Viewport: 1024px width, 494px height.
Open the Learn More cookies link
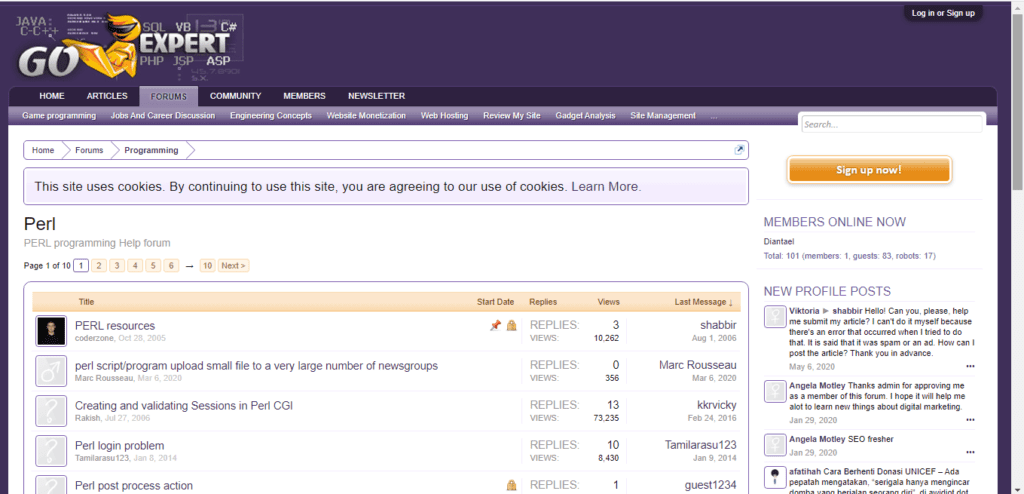(x=605, y=187)
